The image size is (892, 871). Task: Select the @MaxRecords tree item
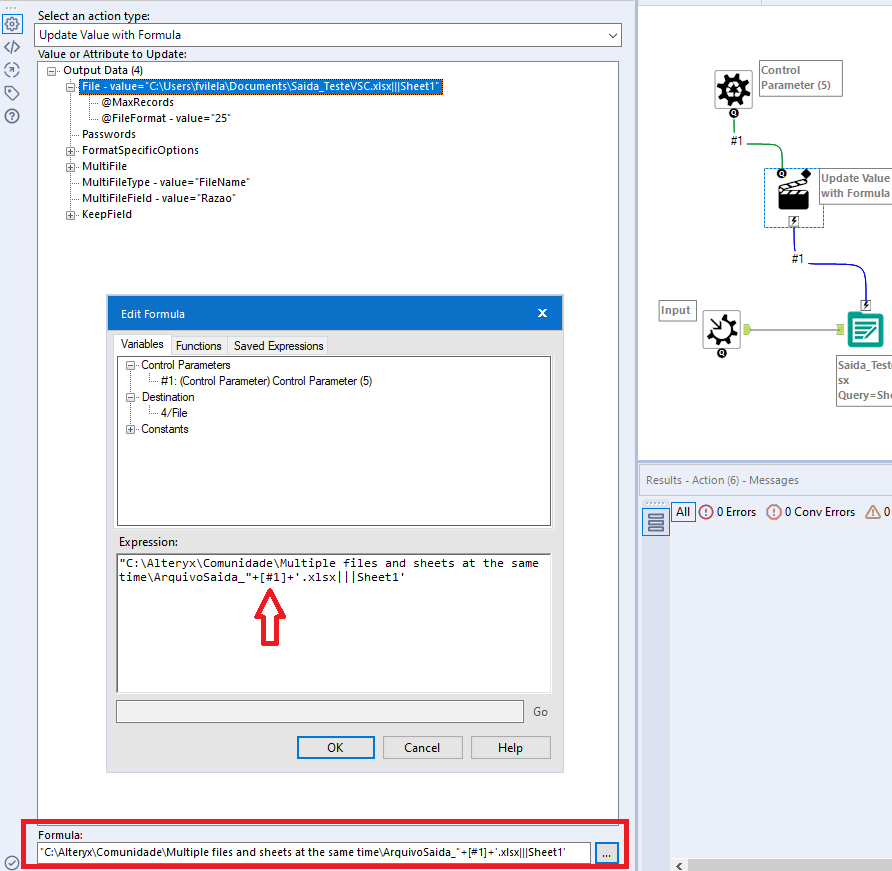tap(138, 102)
